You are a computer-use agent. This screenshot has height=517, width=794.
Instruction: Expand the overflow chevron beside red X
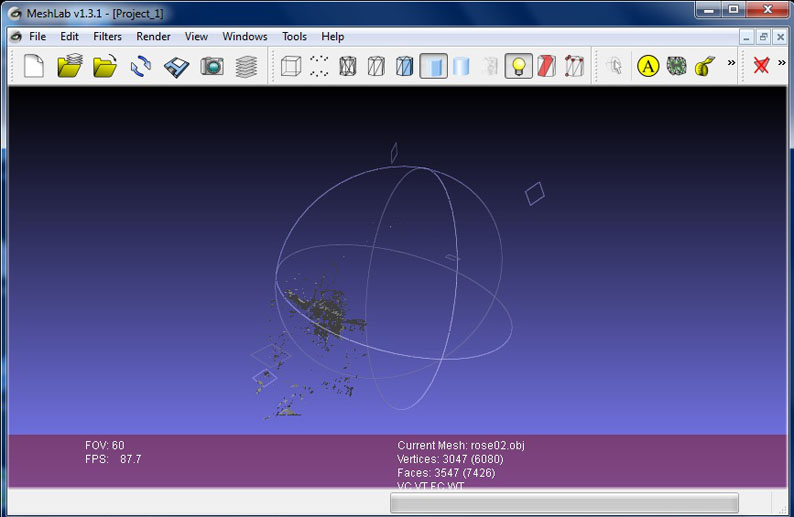coord(781,63)
